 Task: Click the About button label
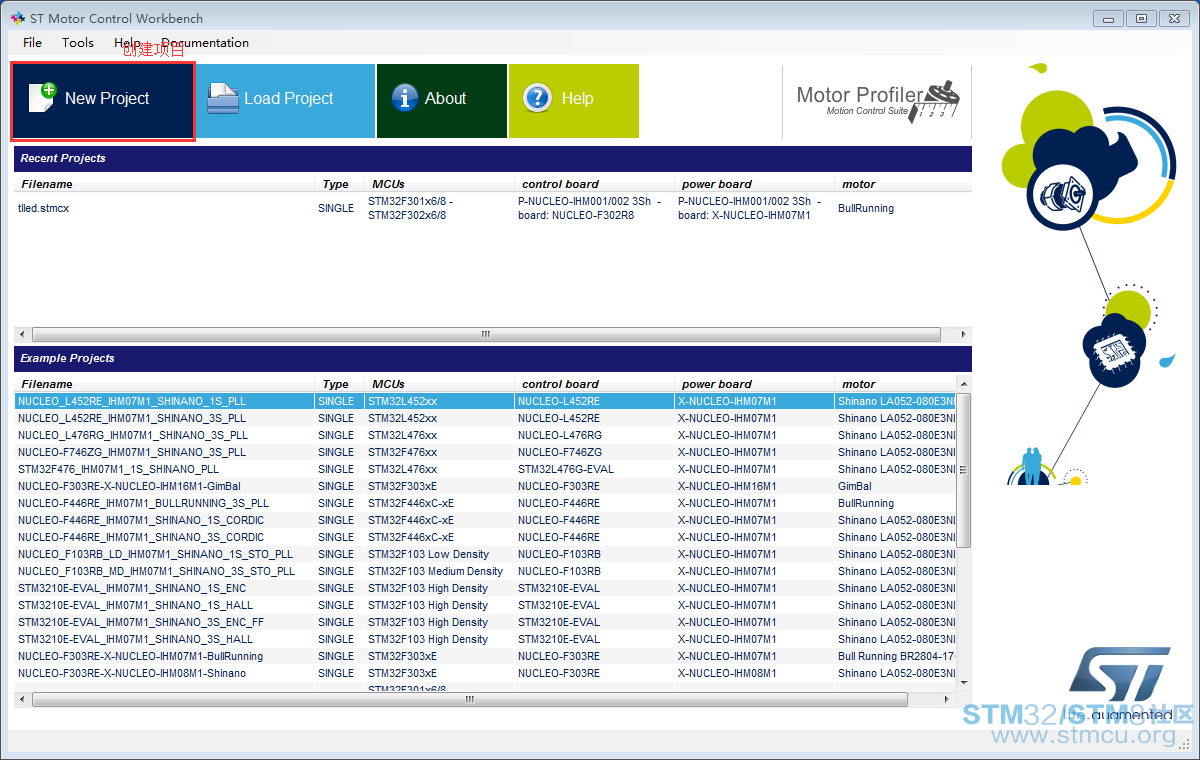445,98
